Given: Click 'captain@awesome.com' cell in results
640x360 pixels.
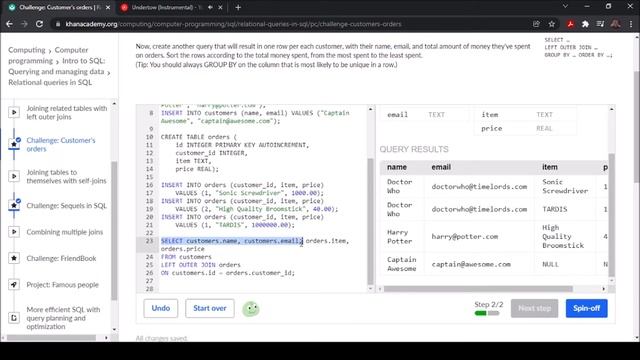Looking at the screenshot, I should pyautogui.click(x=471, y=264).
